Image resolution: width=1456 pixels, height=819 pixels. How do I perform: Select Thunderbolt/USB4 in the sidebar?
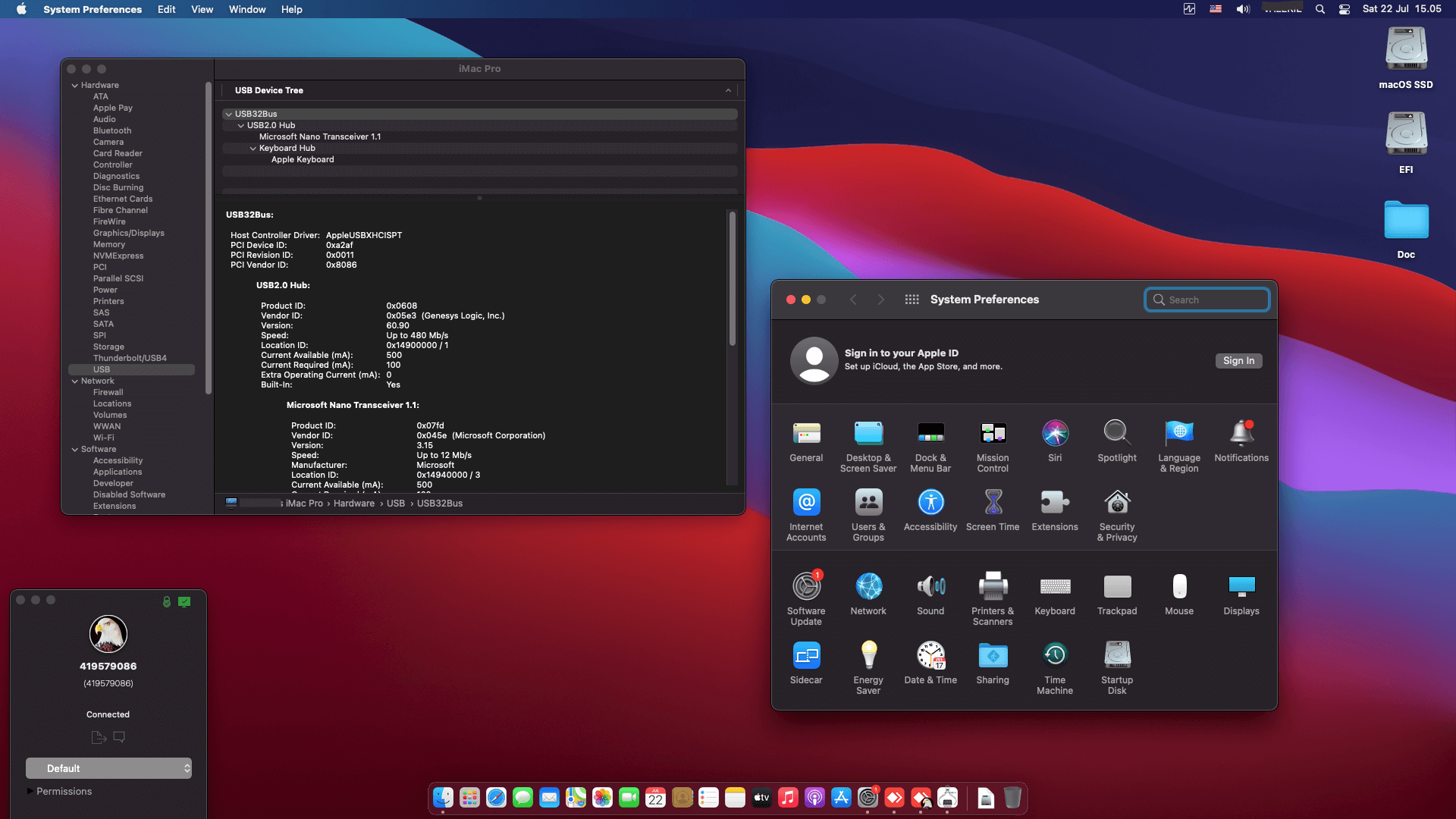(x=130, y=358)
